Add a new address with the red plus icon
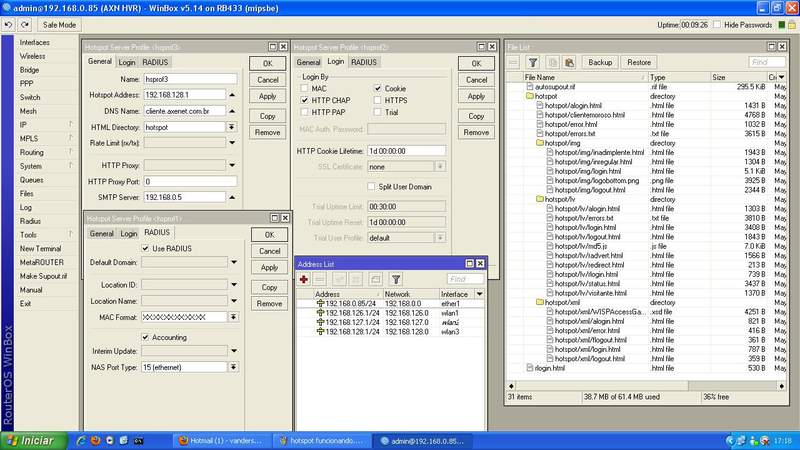This screenshot has width=800, height=450. click(304, 279)
